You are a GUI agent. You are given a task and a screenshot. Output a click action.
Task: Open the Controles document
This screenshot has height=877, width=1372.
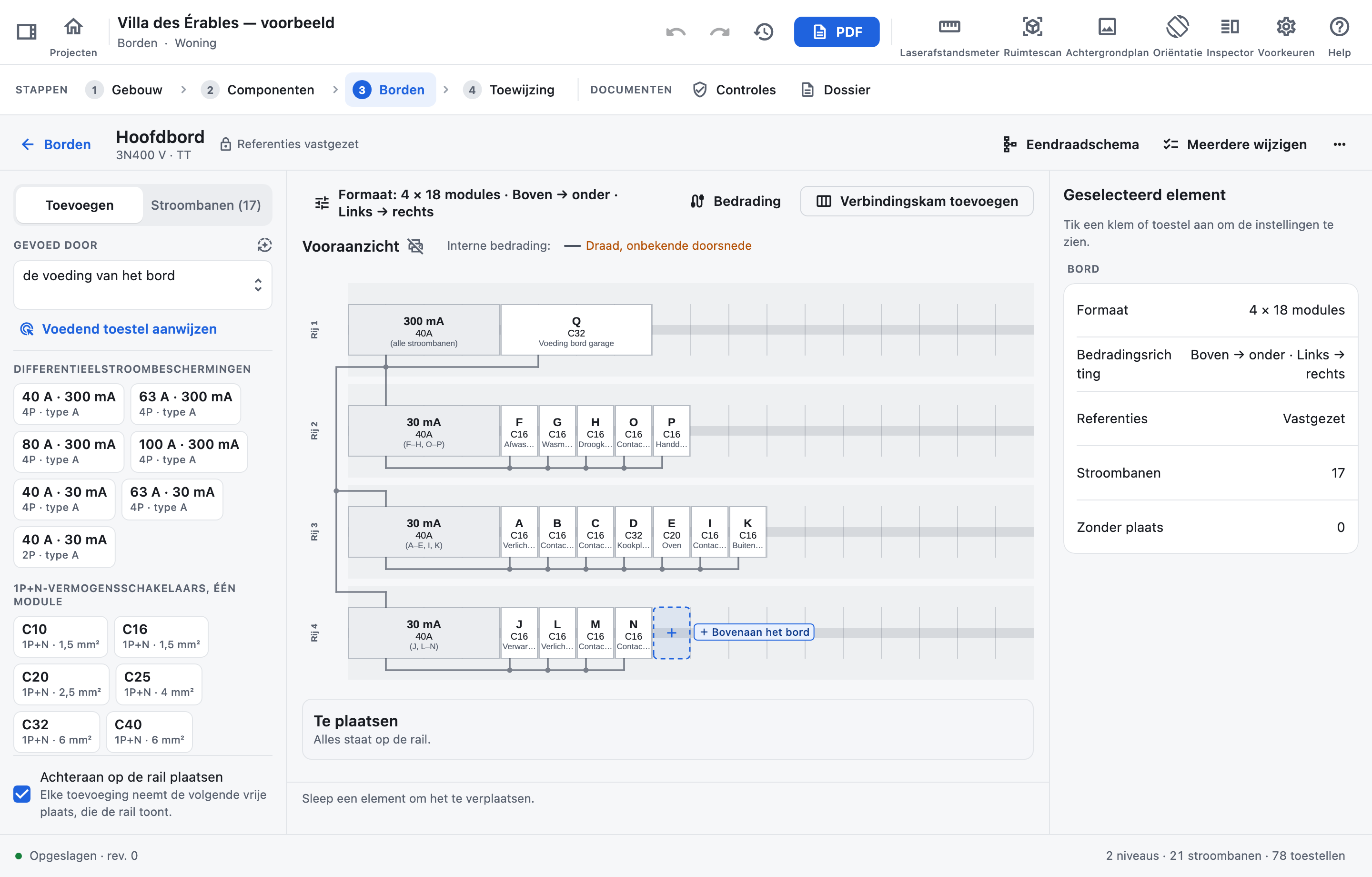tap(734, 90)
